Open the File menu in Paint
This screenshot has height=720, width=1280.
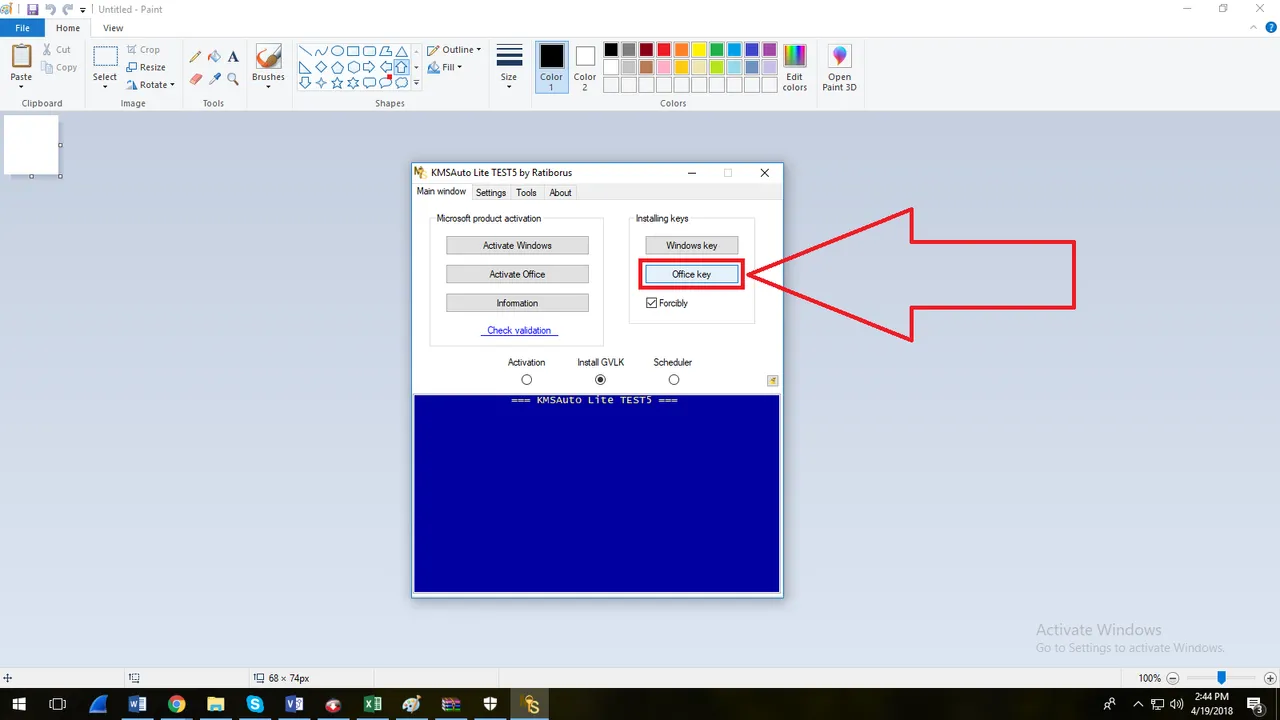22,28
